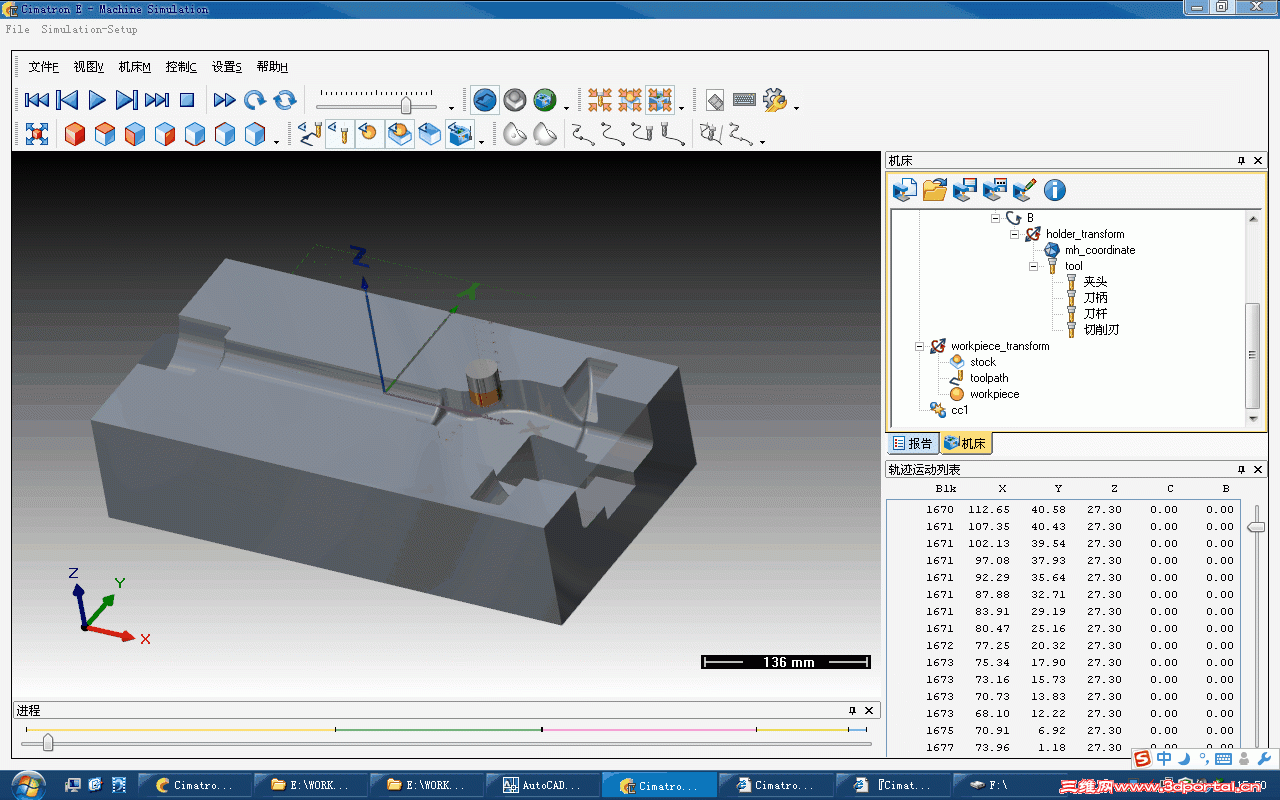
Task: Collapse the workpiece_transform tree node
Action: (920, 346)
